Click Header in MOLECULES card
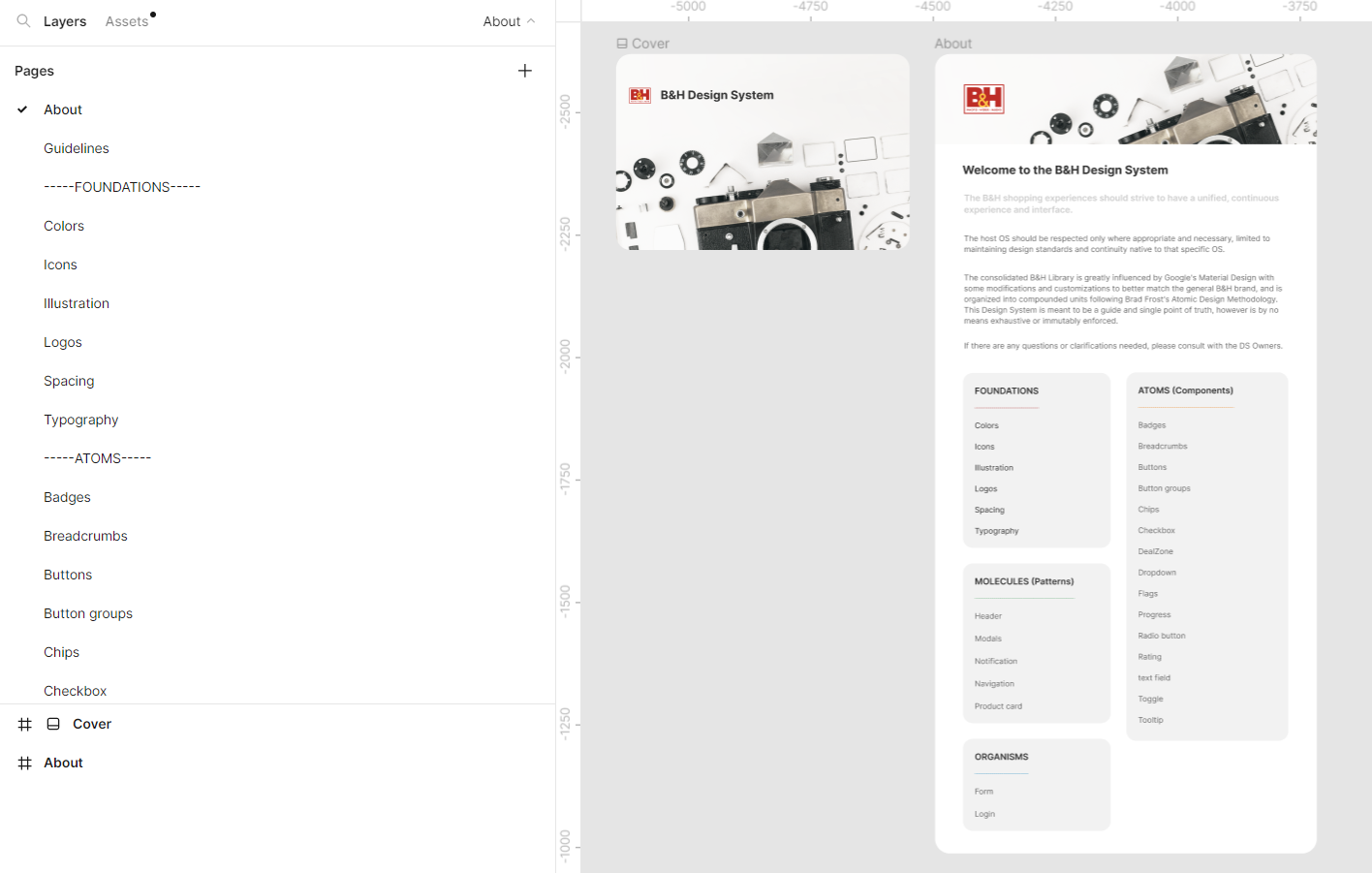 tap(987, 616)
